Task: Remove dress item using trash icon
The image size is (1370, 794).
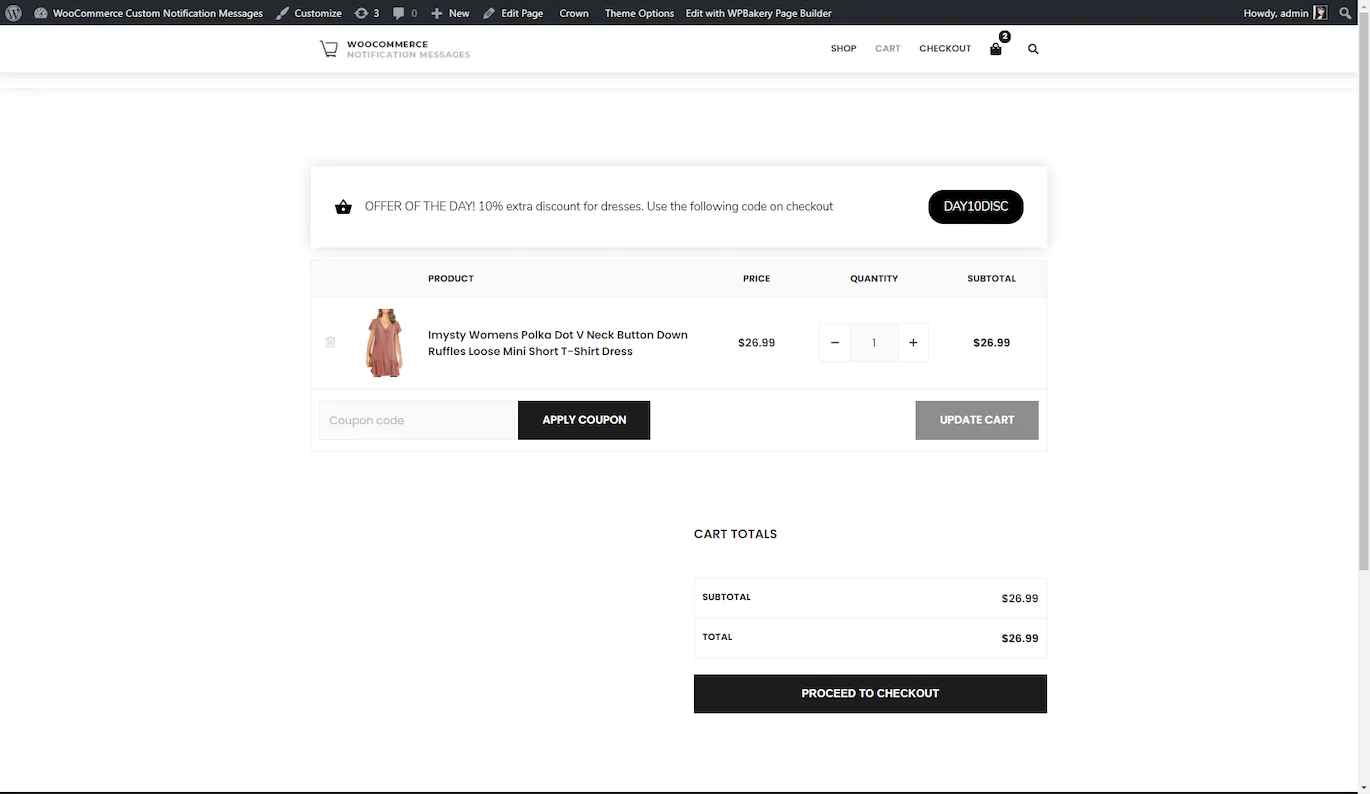Action: click(x=330, y=342)
